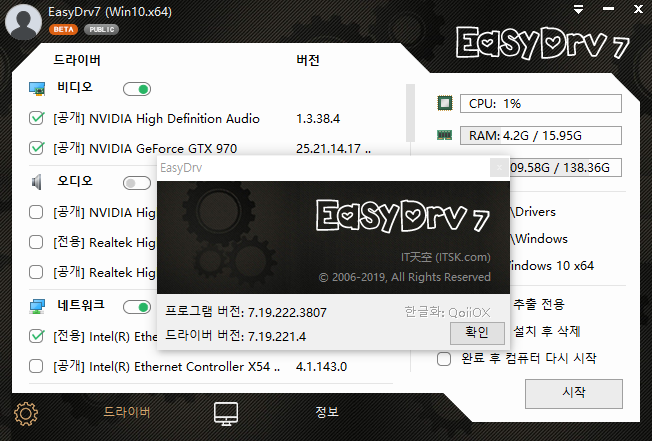Click the \Drivers path text
The image size is (652, 441).
[x=533, y=212]
